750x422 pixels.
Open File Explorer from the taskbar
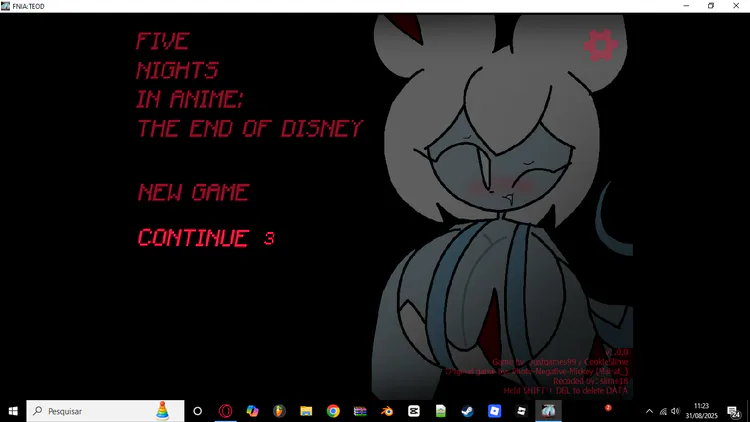coord(306,411)
